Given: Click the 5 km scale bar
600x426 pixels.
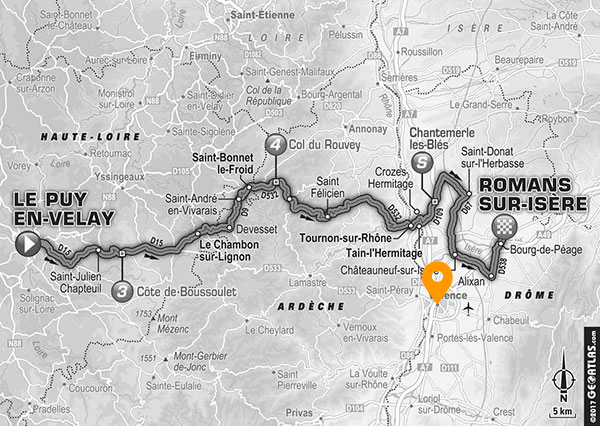Looking at the screenshot, I should [x=564, y=413].
